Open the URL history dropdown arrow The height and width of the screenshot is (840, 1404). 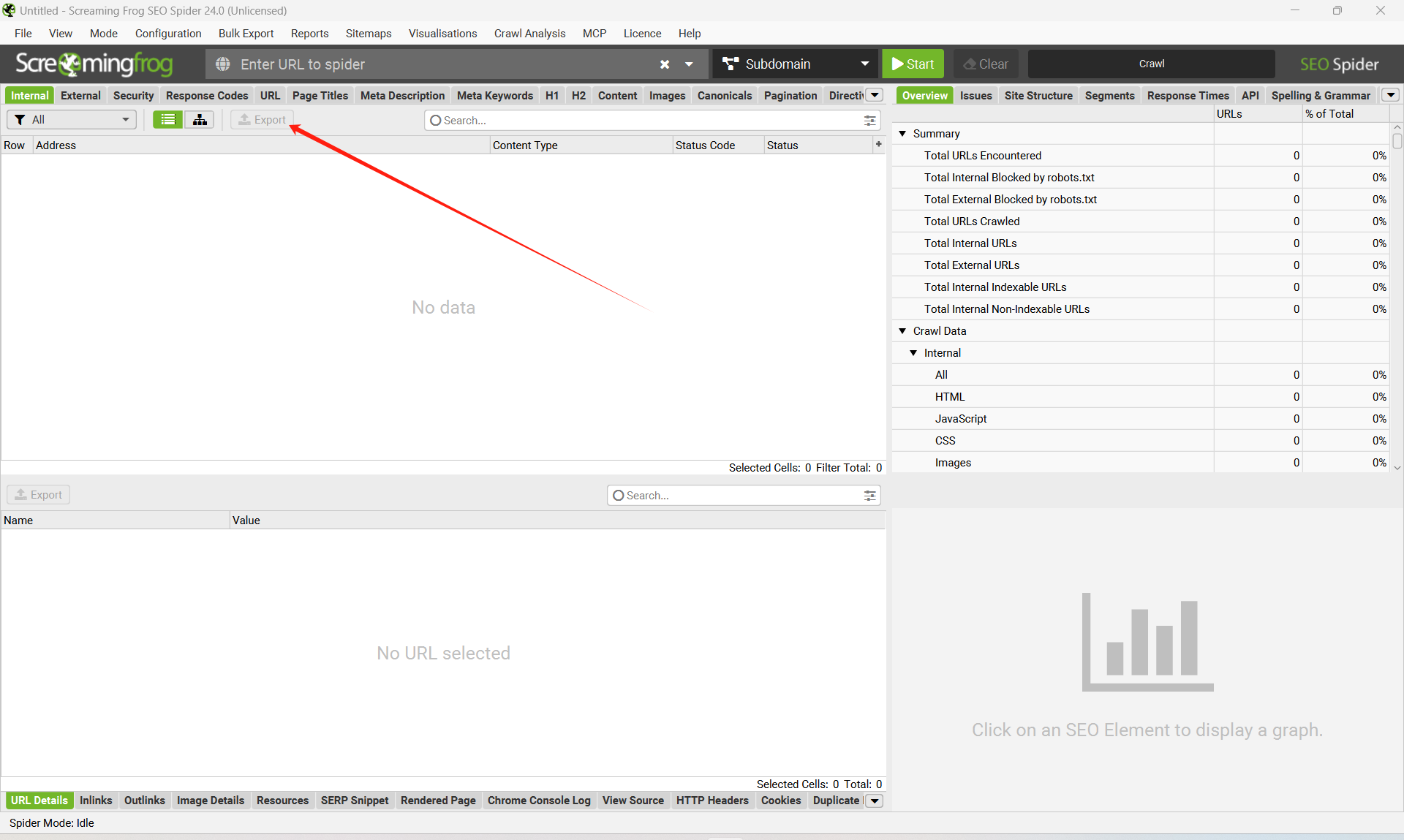tap(689, 64)
